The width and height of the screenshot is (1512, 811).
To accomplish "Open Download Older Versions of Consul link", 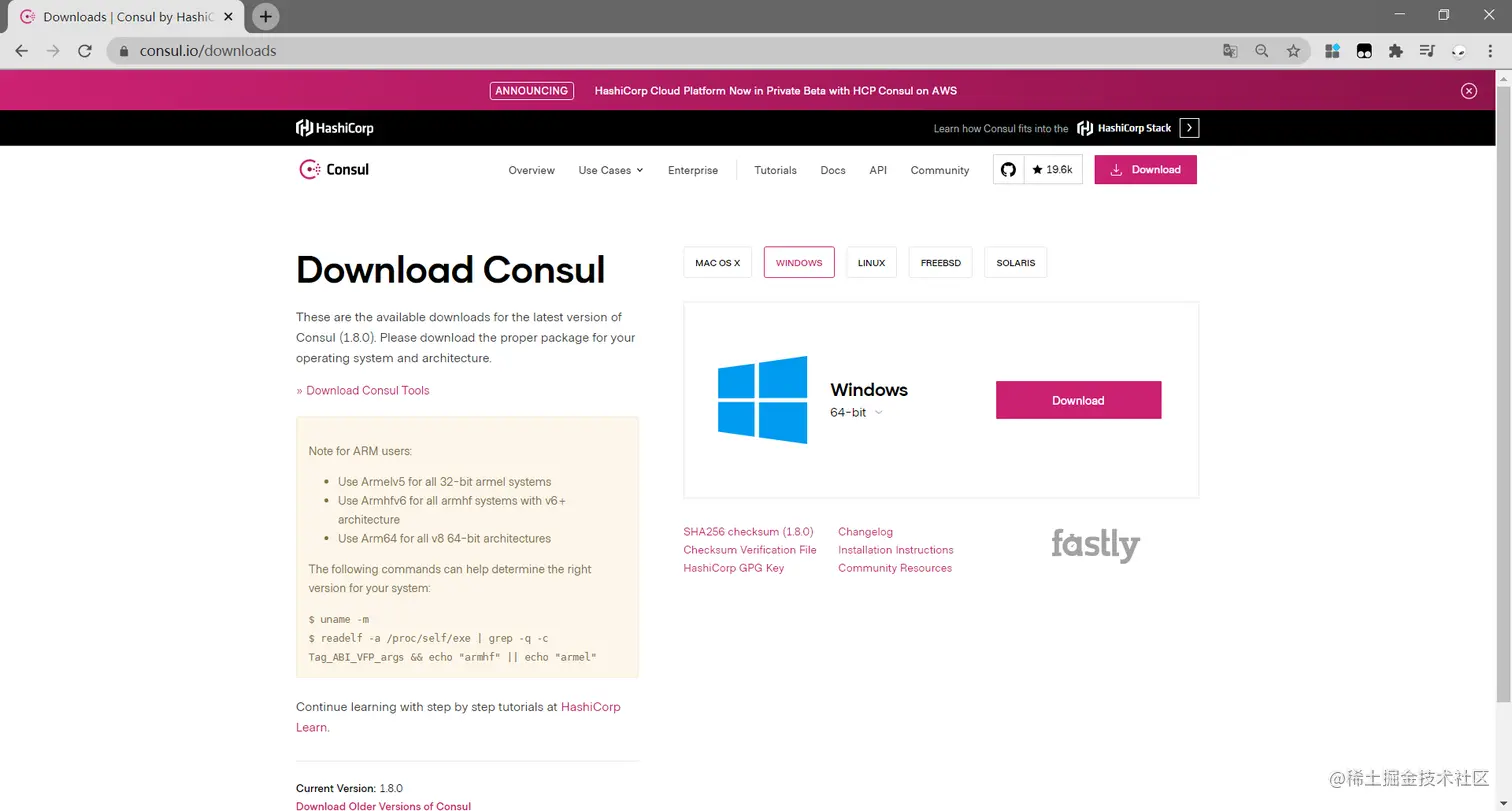I will 383,806.
